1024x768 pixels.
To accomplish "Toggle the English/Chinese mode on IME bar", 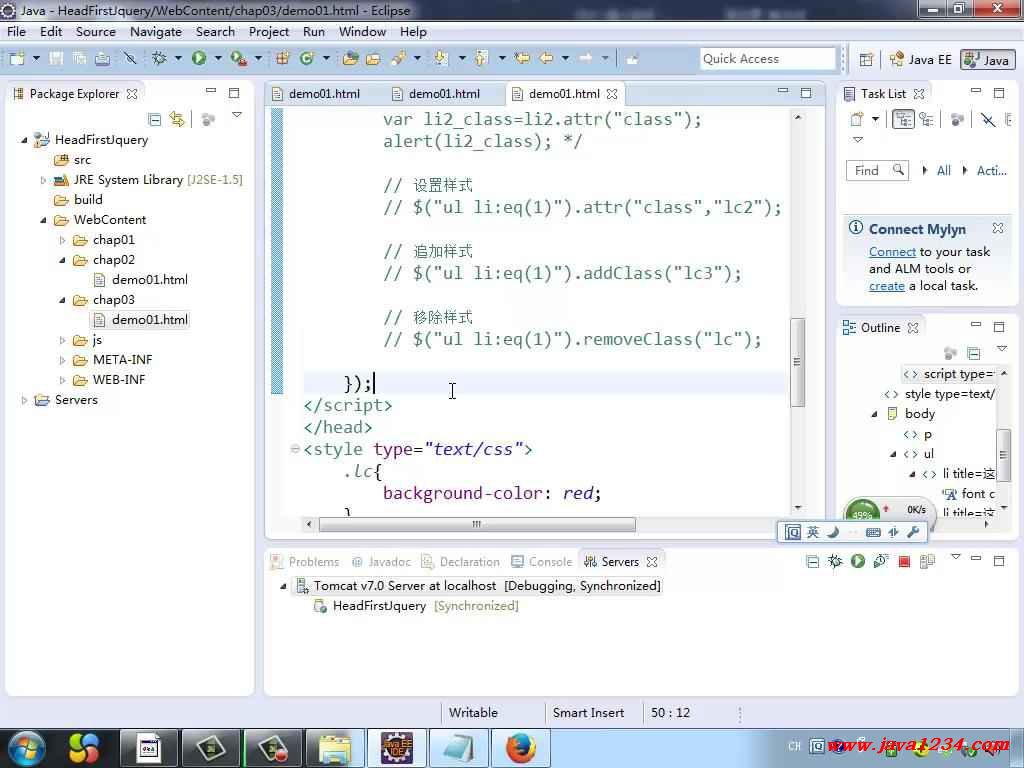I will point(812,532).
